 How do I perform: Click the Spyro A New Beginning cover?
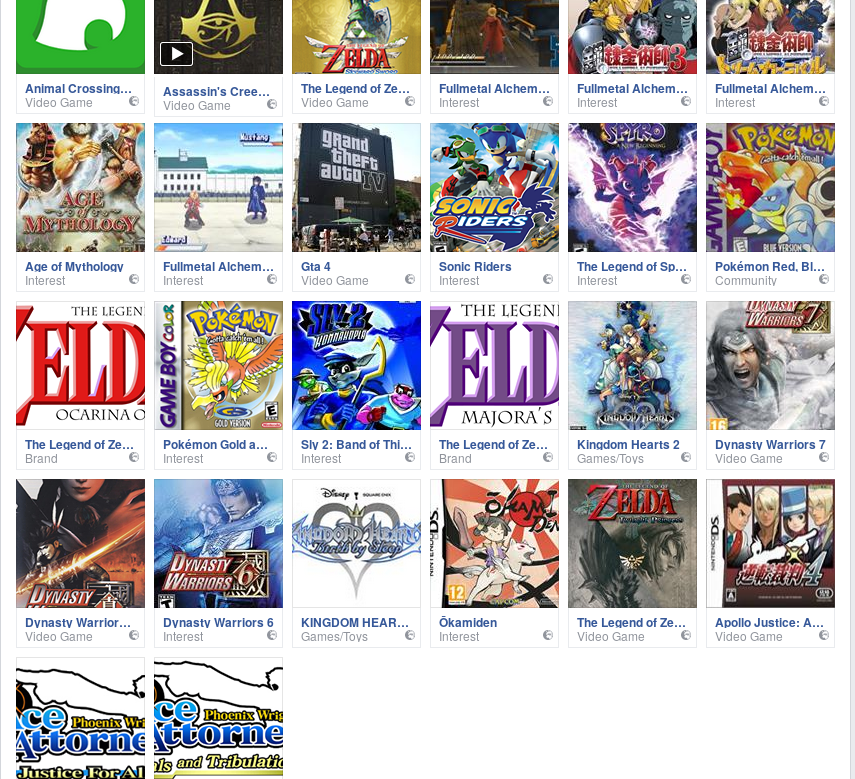633,188
